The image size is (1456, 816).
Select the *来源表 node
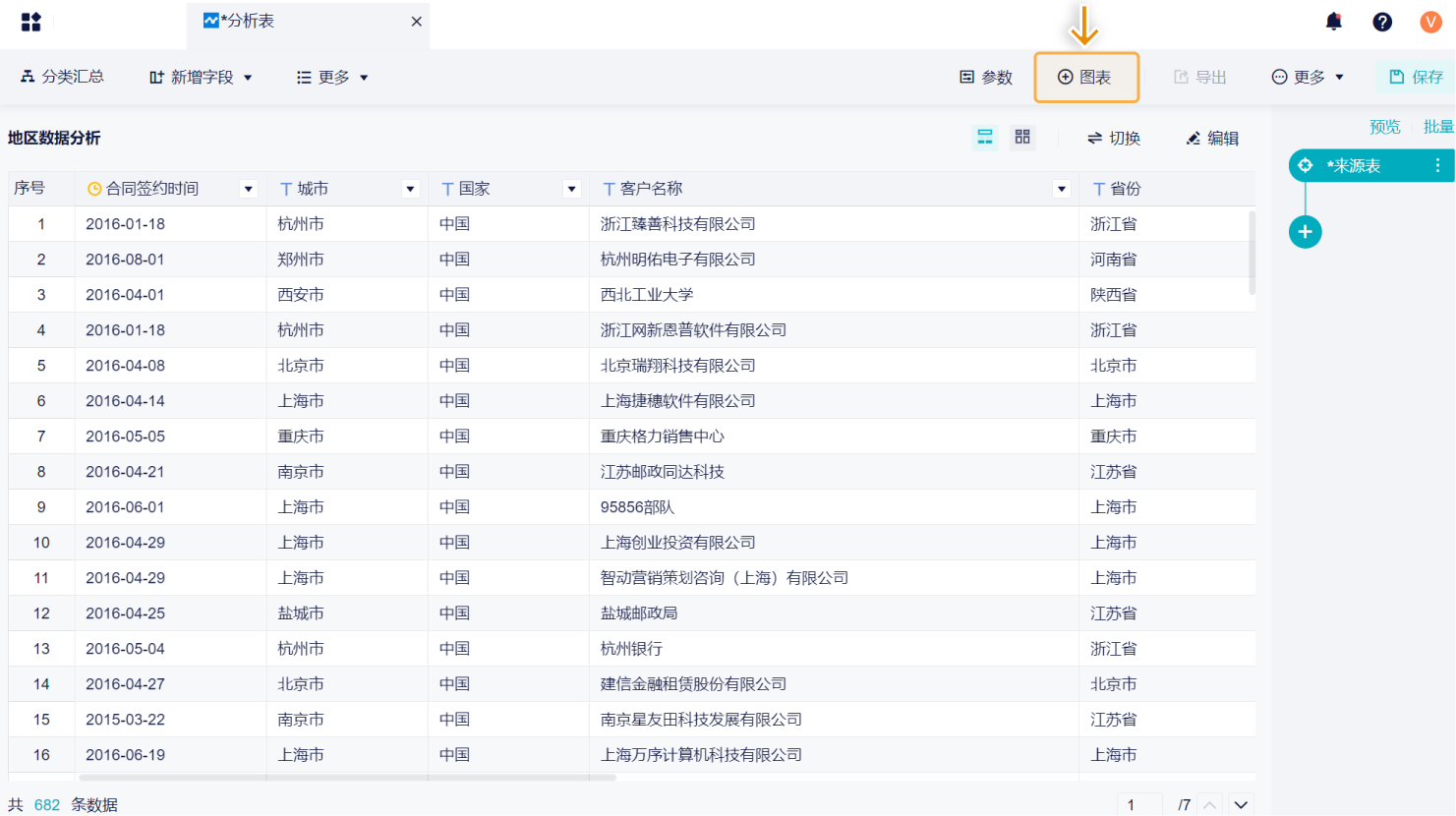pos(1370,166)
